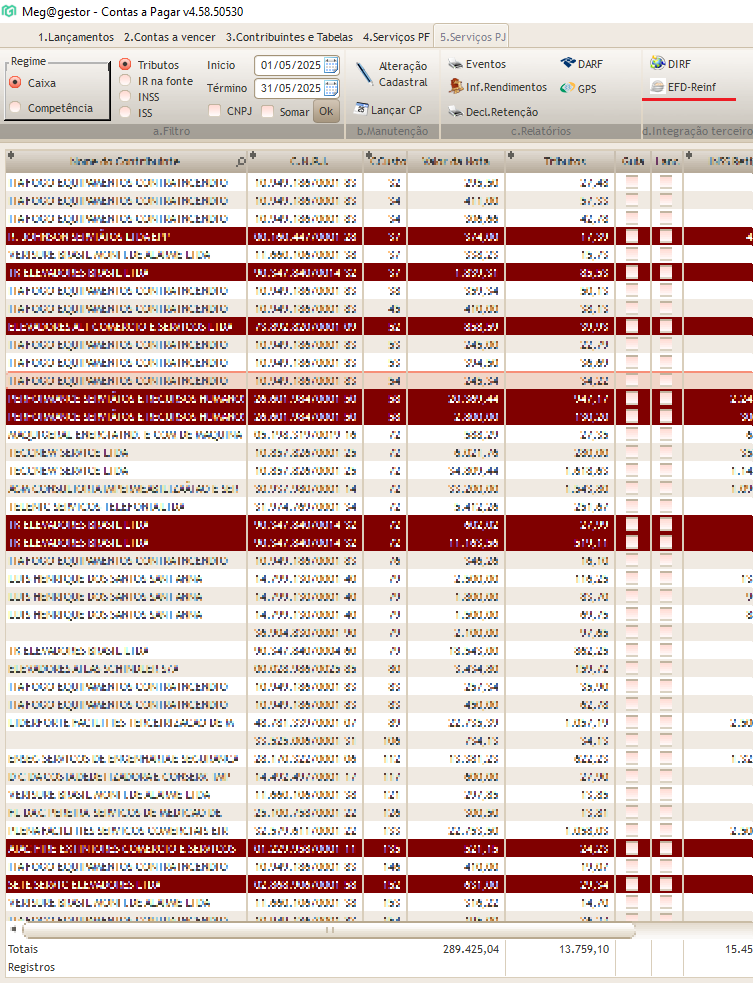Open the GPS report icon

point(568,88)
